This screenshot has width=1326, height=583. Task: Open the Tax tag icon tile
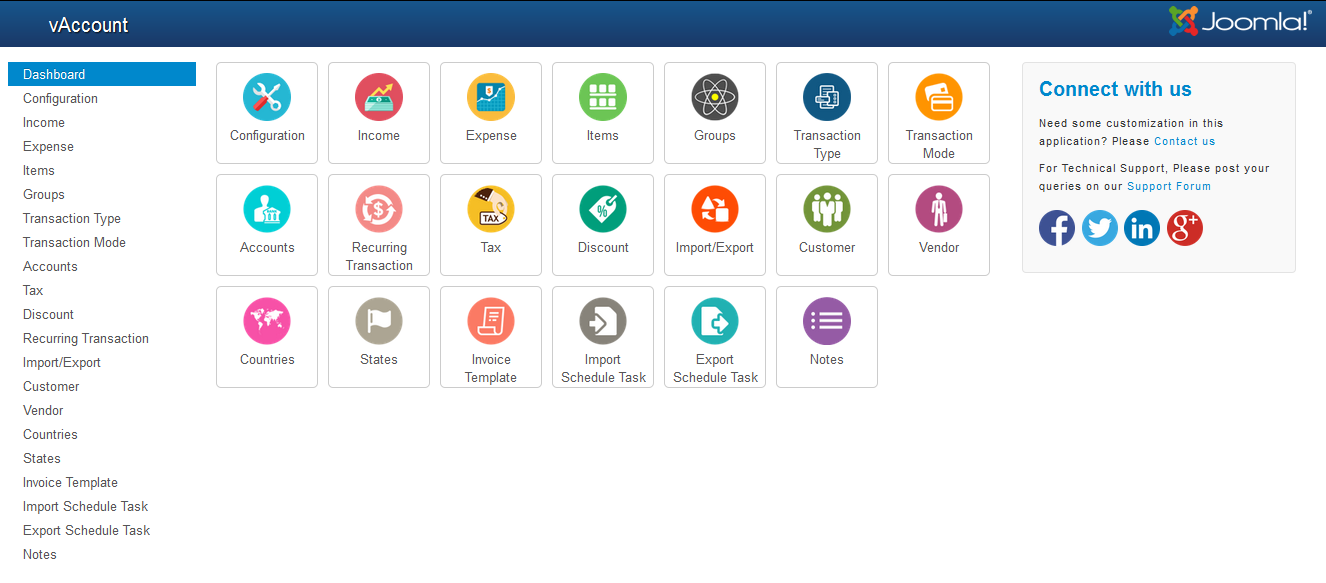click(491, 225)
